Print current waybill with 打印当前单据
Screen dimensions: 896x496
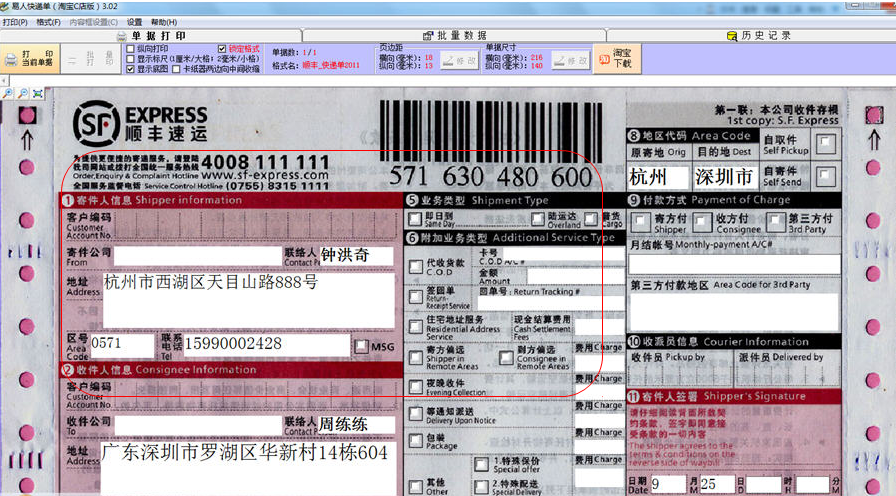pos(30,58)
